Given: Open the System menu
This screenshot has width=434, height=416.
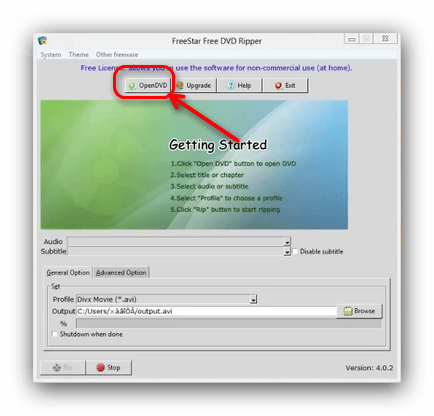Looking at the screenshot, I should tap(51, 55).
